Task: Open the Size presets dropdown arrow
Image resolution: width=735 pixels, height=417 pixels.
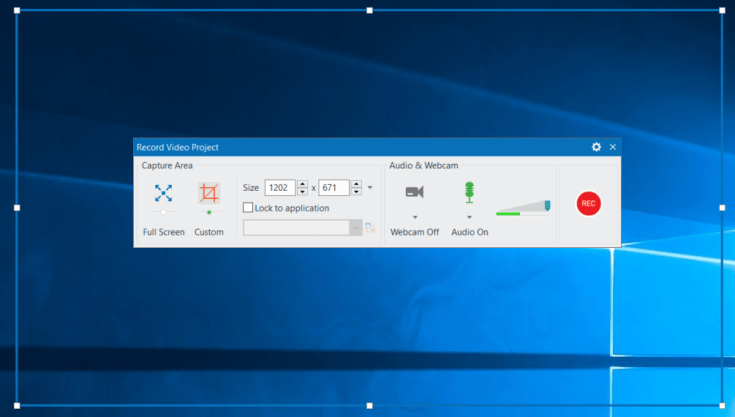Action: tap(370, 187)
